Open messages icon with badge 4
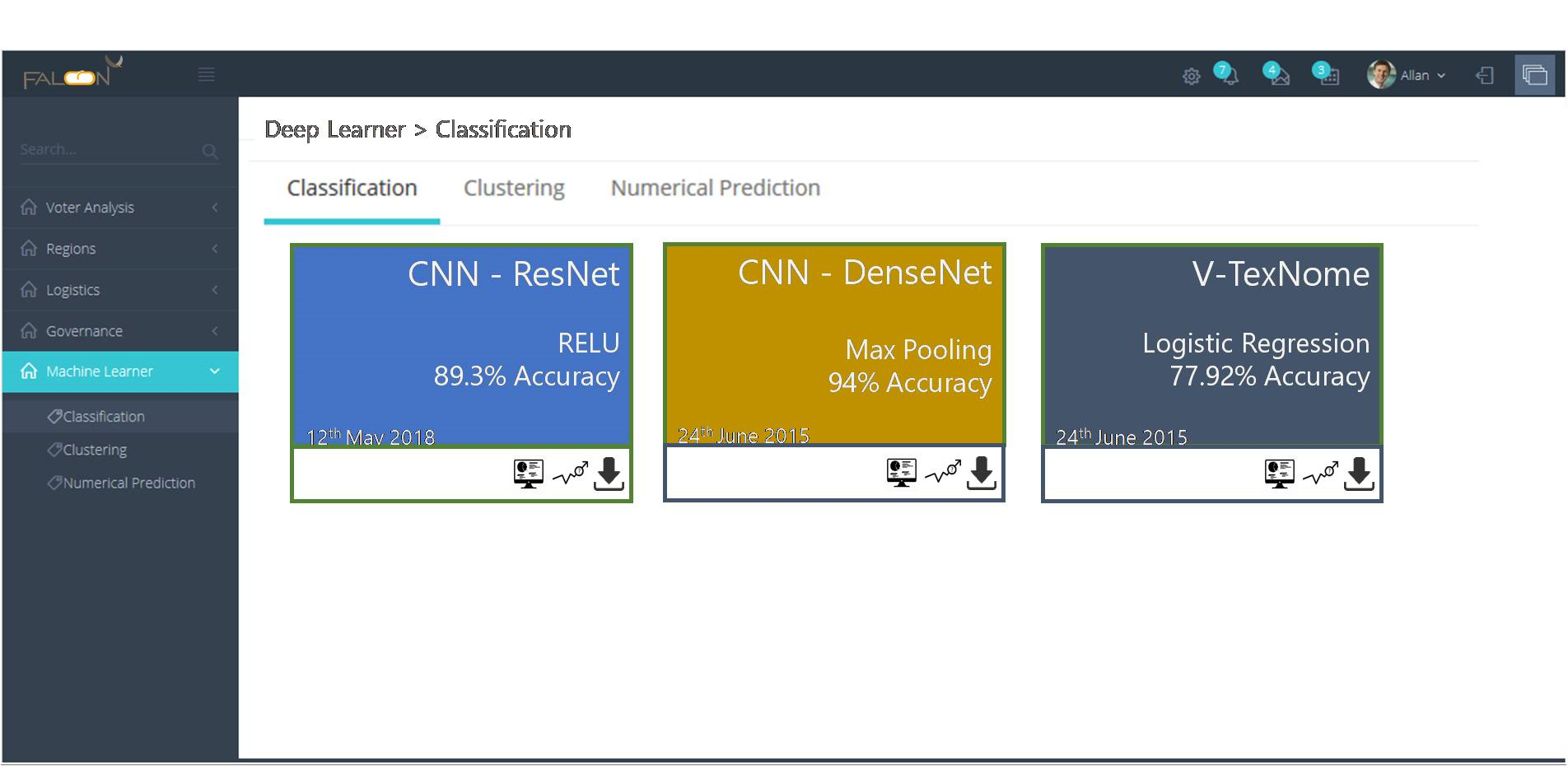The height and width of the screenshot is (766, 1568). coord(1276,75)
